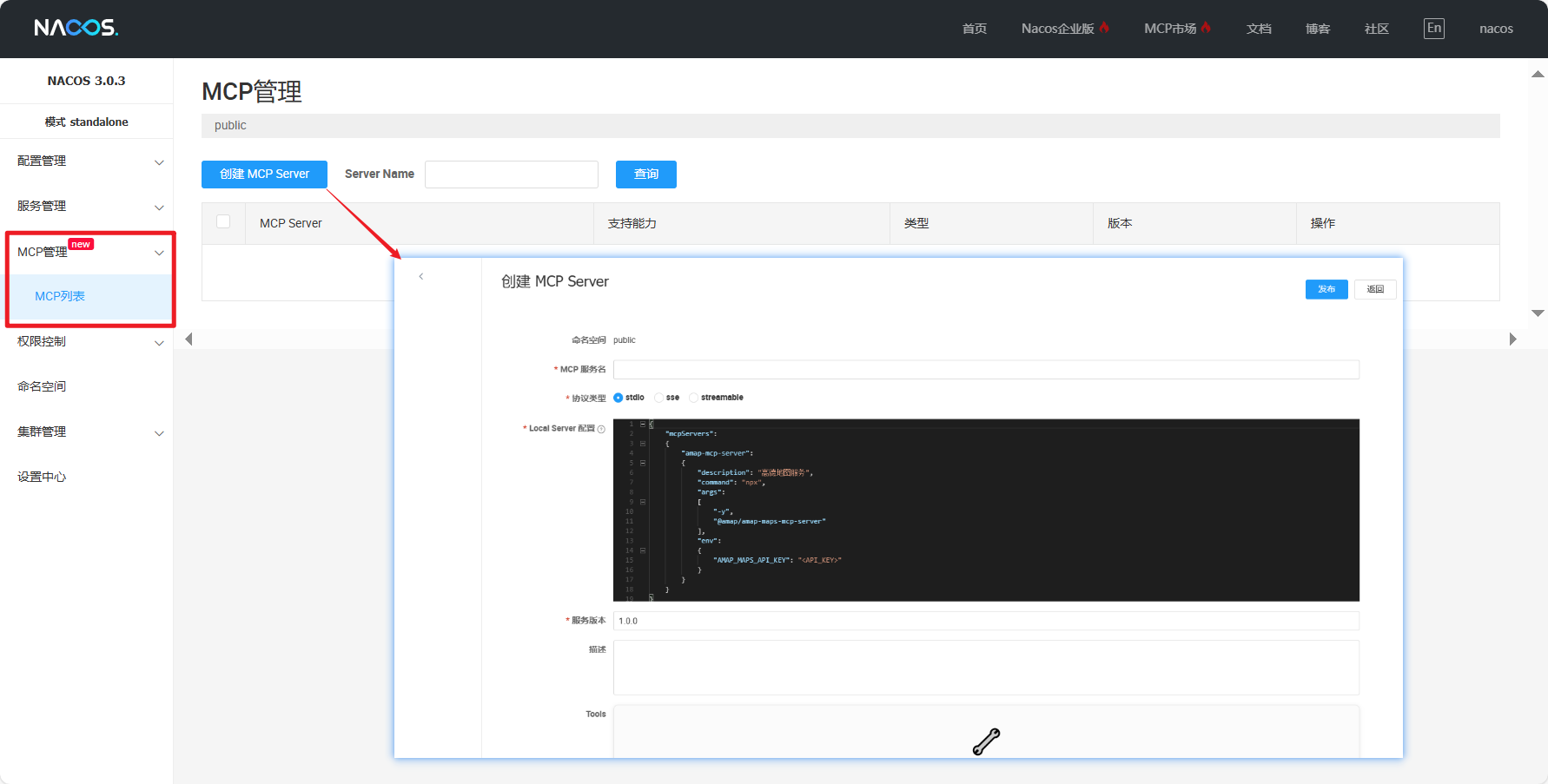Switch language with the En icon
The width and height of the screenshot is (1548, 784).
click(1433, 29)
